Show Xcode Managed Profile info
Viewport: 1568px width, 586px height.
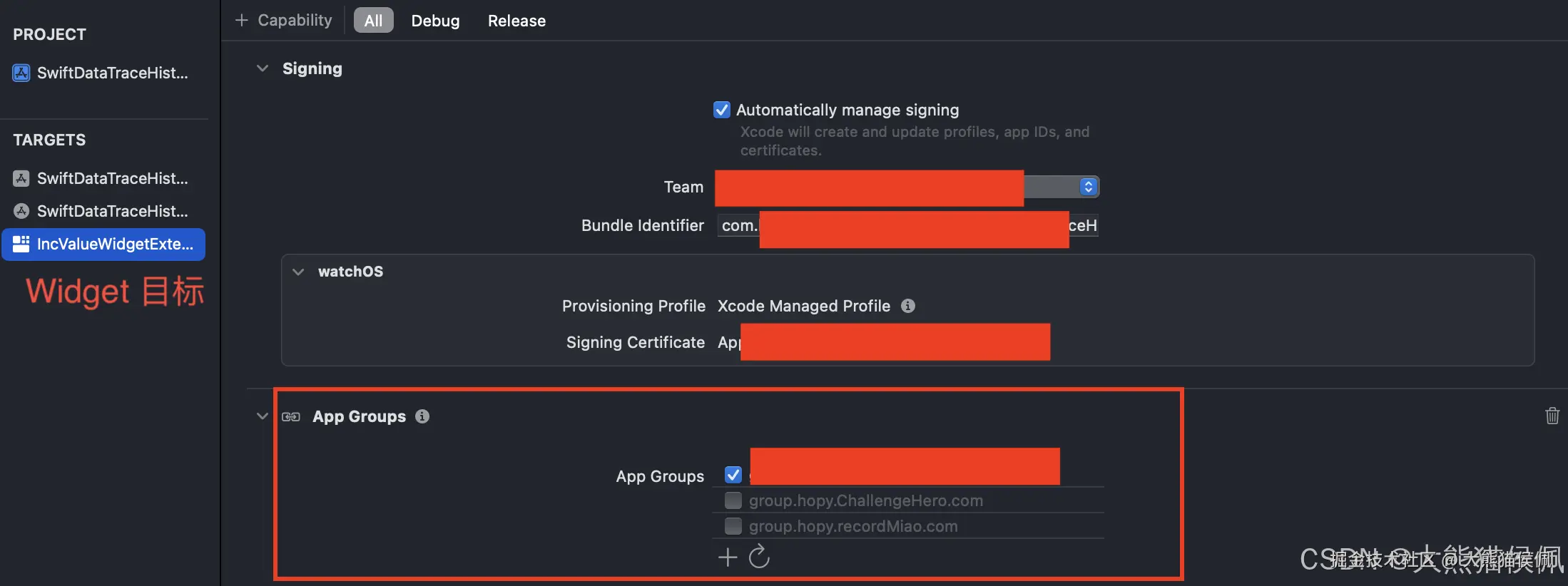click(x=908, y=306)
